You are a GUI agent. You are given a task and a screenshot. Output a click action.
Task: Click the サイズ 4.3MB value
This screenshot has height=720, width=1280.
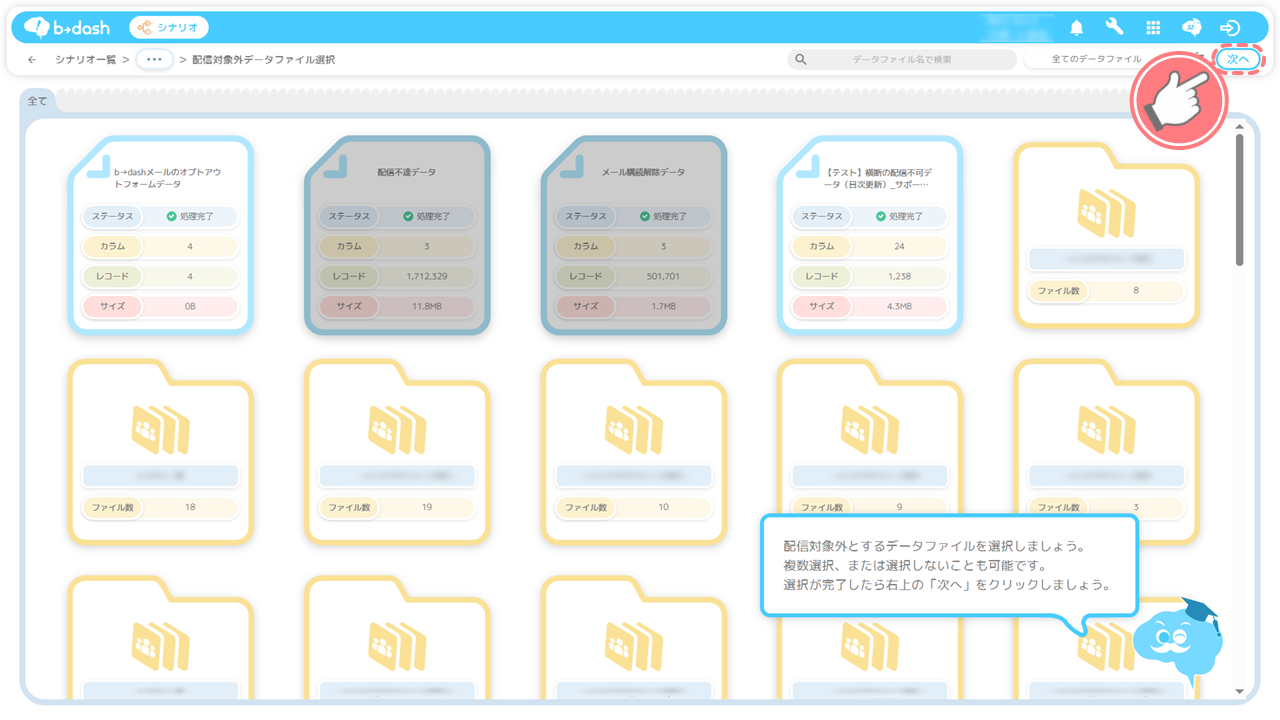(x=900, y=306)
